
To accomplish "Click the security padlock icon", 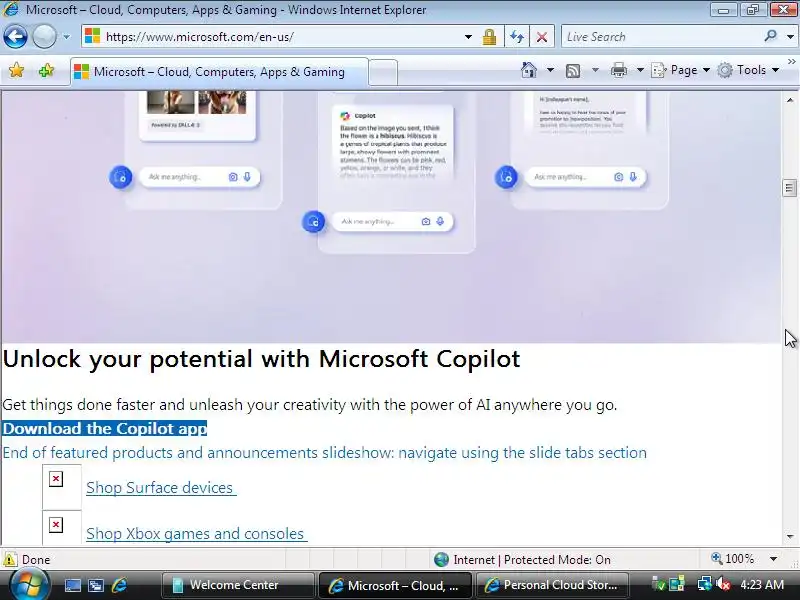I will click(489, 37).
